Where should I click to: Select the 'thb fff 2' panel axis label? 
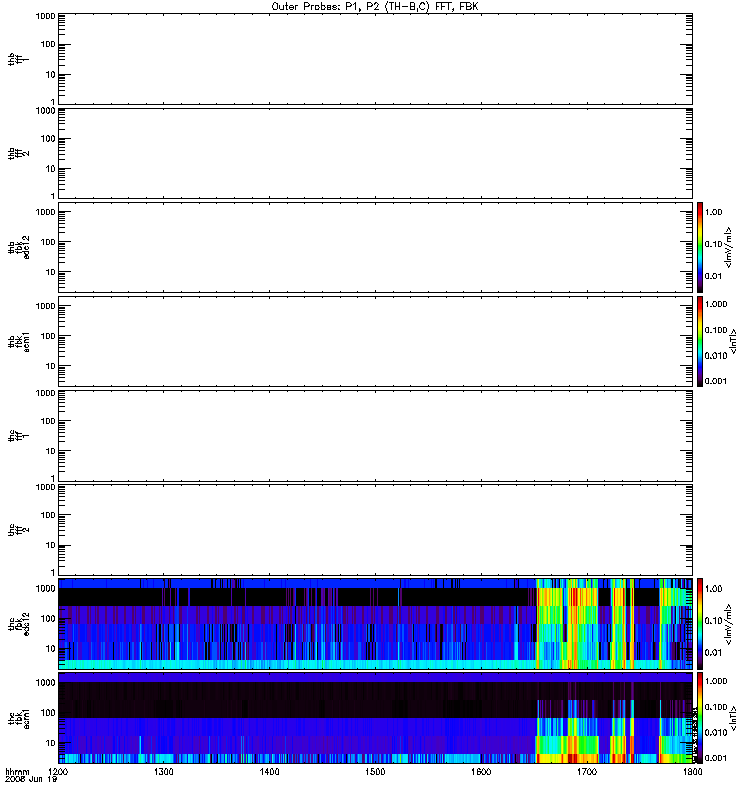pos(18,153)
